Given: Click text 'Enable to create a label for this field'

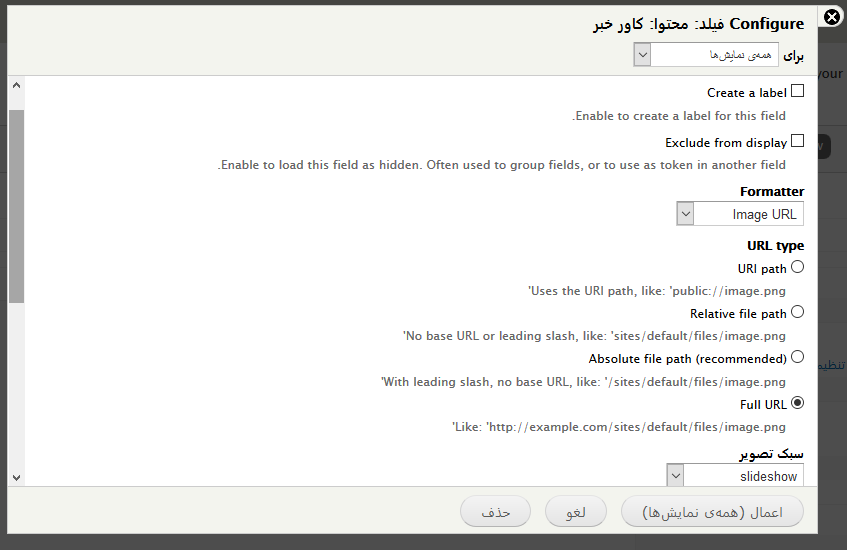Looking at the screenshot, I should coord(679,116).
